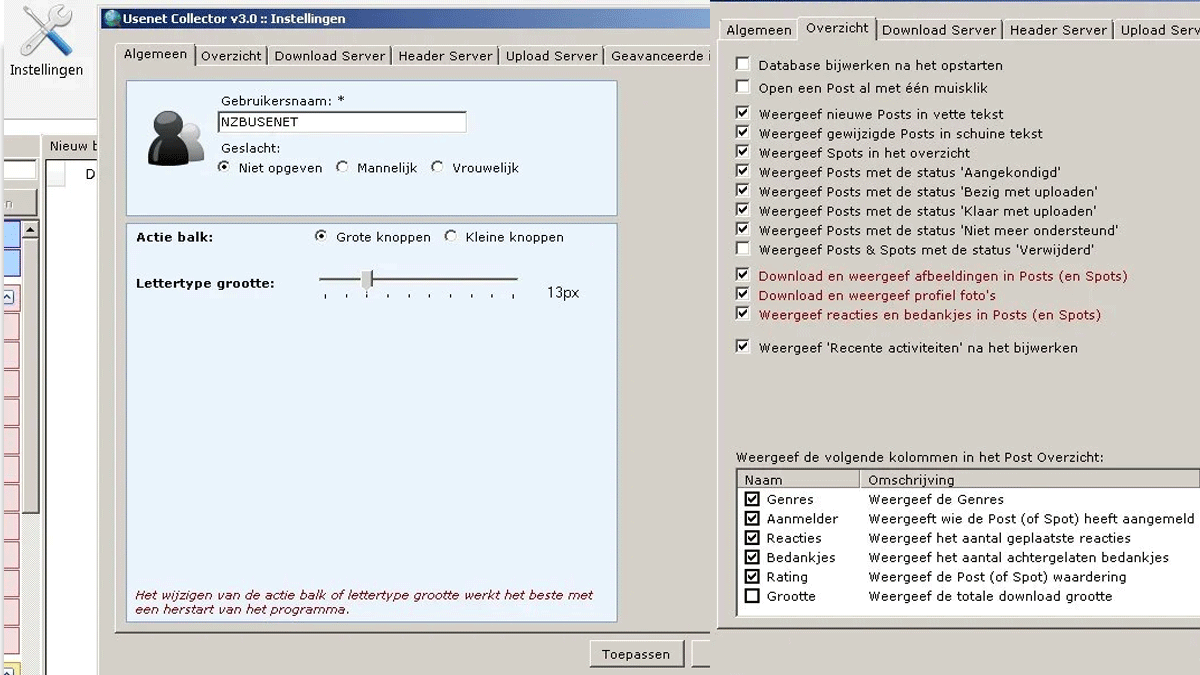Switch to the Download Server tab in left window
The image size is (1200, 675).
pyautogui.click(x=329, y=56)
